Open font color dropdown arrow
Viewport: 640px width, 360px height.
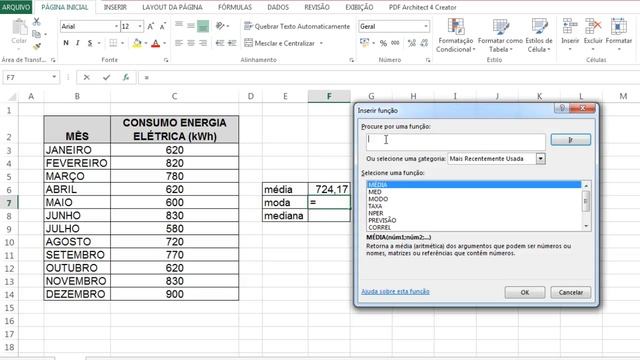(x=164, y=43)
